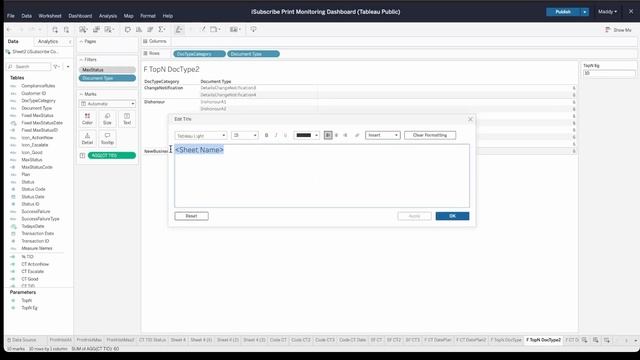Open the Format menu

(148, 16)
